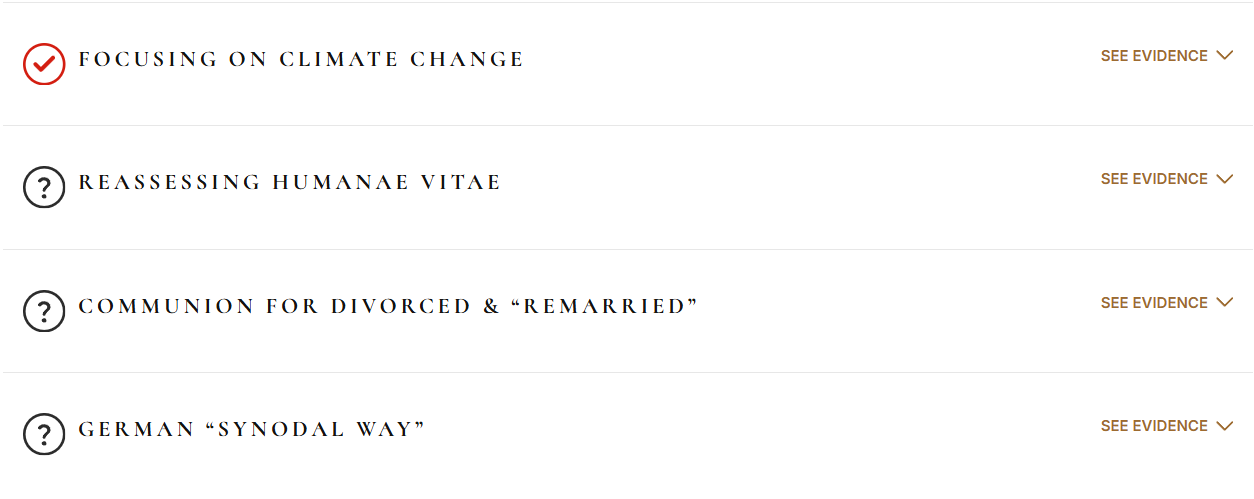Click the word "CLIMATE" in the first heading

tap(337, 60)
